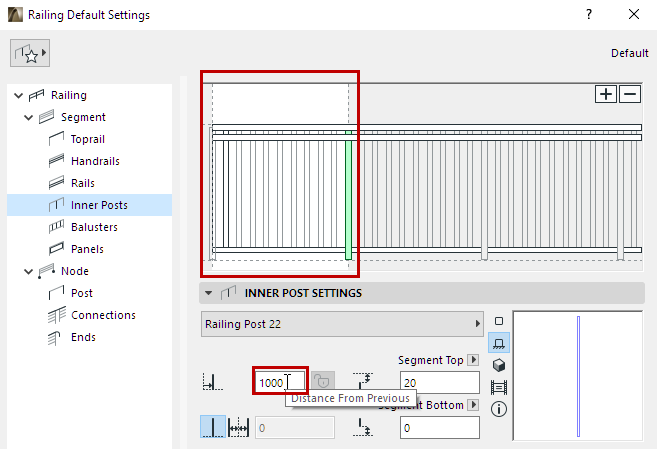657x449 pixels.
Task: Click the Ends icon in tree
Action: pyautogui.click(x=54, y=338)
